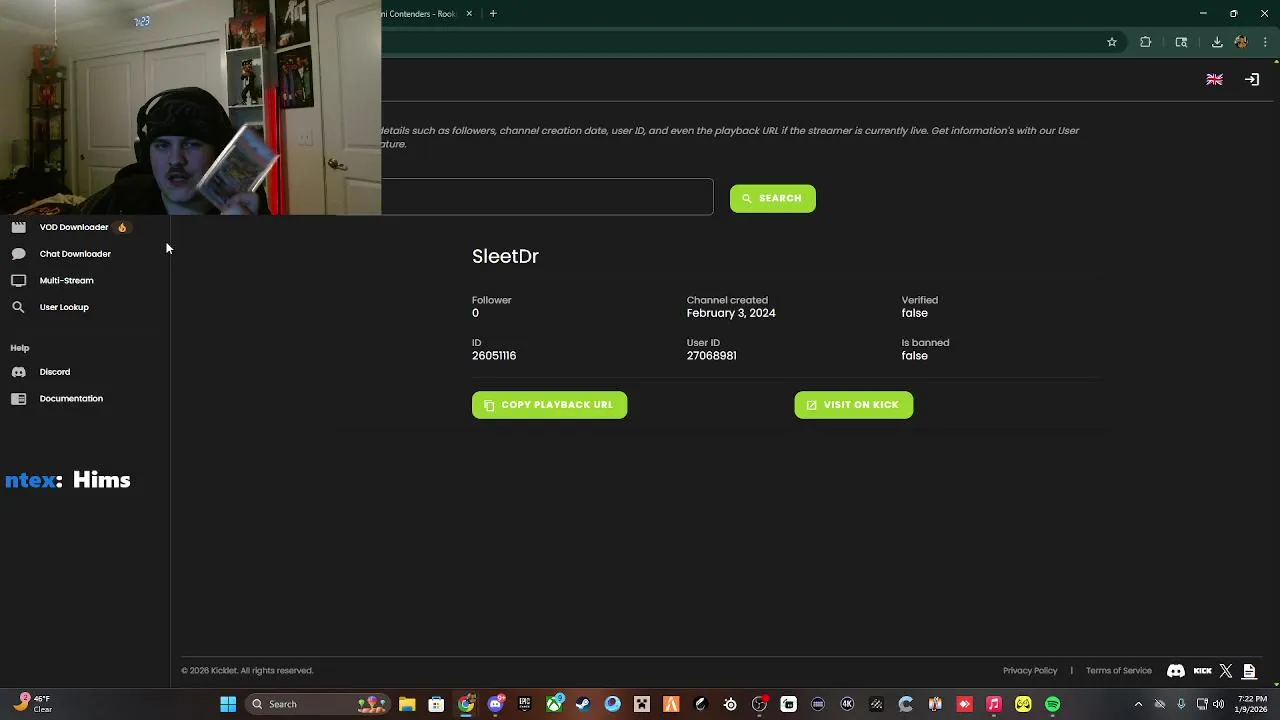Click the Copy Playback URL button
1280x720 pixels.
click(549, 405)
